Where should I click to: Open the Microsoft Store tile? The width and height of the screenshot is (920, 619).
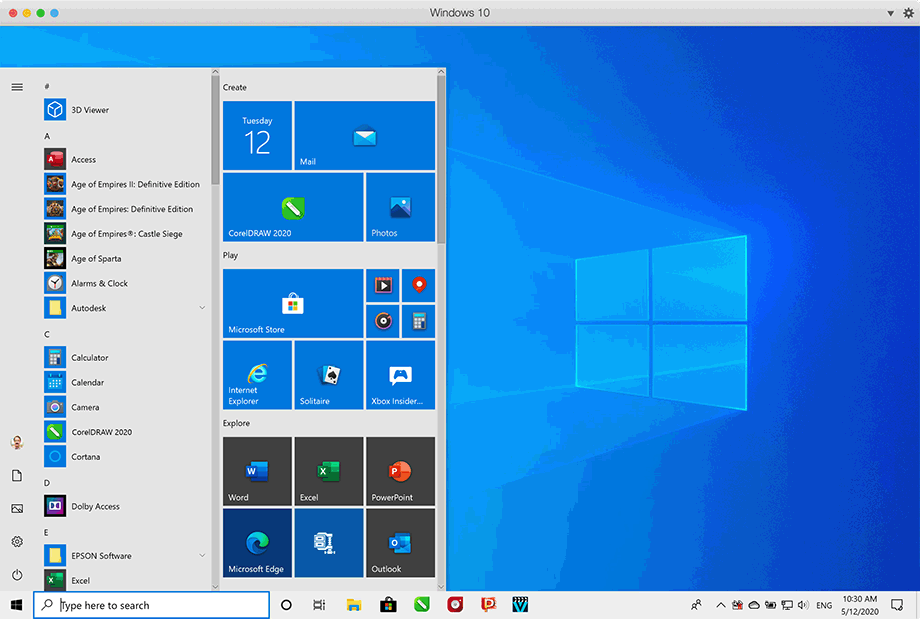pyautogui.click(x=293, y=303)
